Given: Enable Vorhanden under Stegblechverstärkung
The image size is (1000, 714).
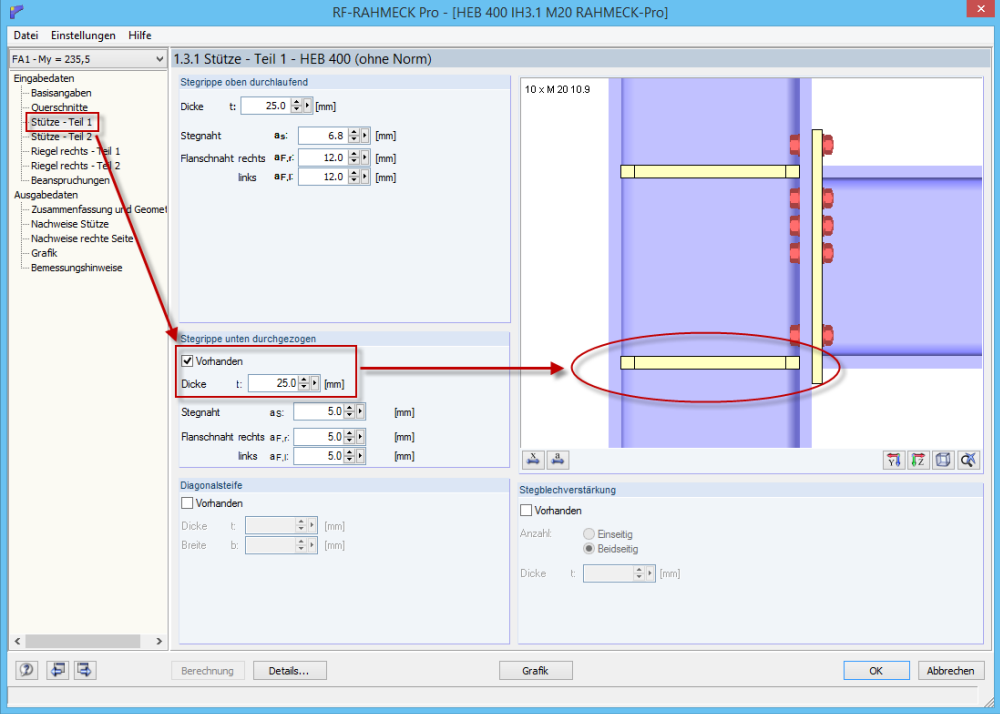Looking at the screenshot, I should click(x=525, y=510).
